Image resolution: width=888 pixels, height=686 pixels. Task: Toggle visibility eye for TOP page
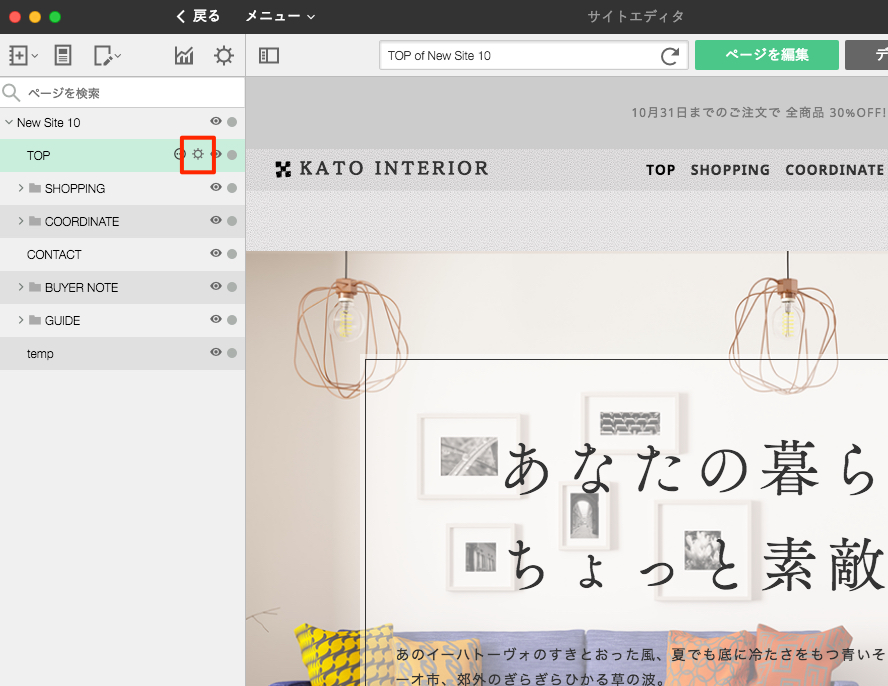(216, 154)
